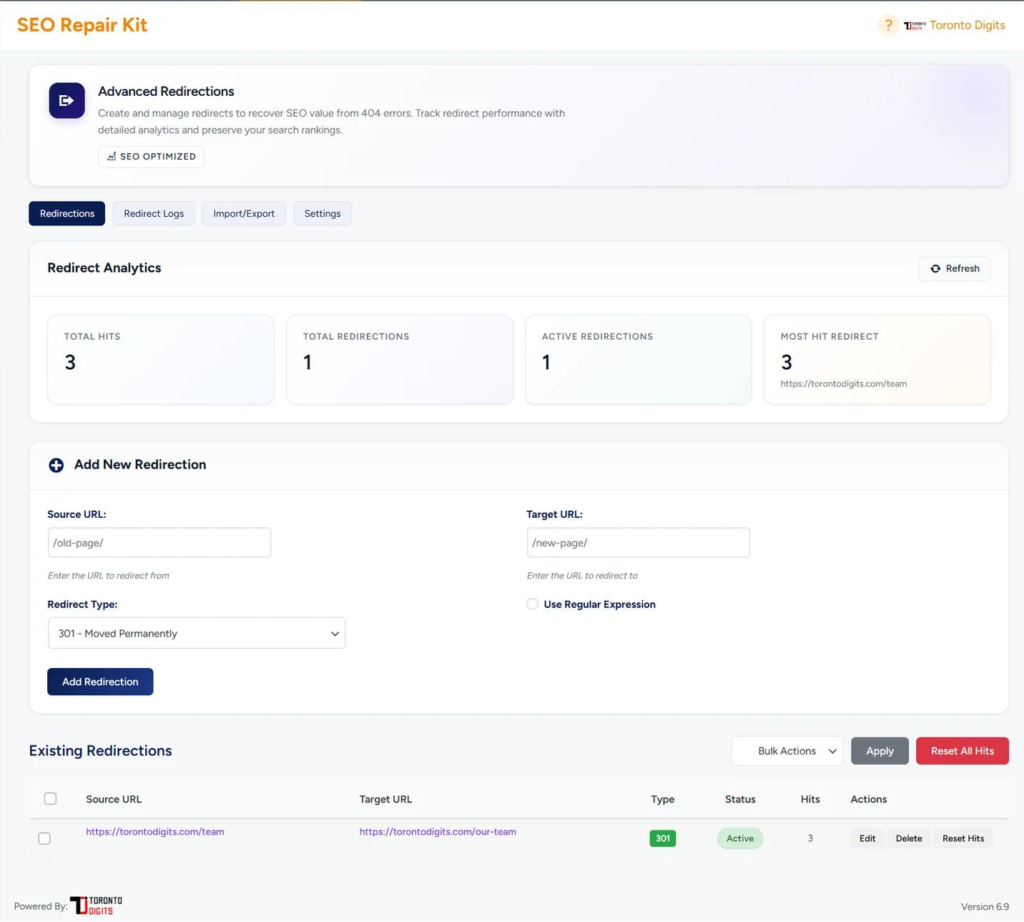Screen dimensions: 1024x922
Task: Refresh the redirect analytics
Action: pyautogui.click(x=954, y=269)
